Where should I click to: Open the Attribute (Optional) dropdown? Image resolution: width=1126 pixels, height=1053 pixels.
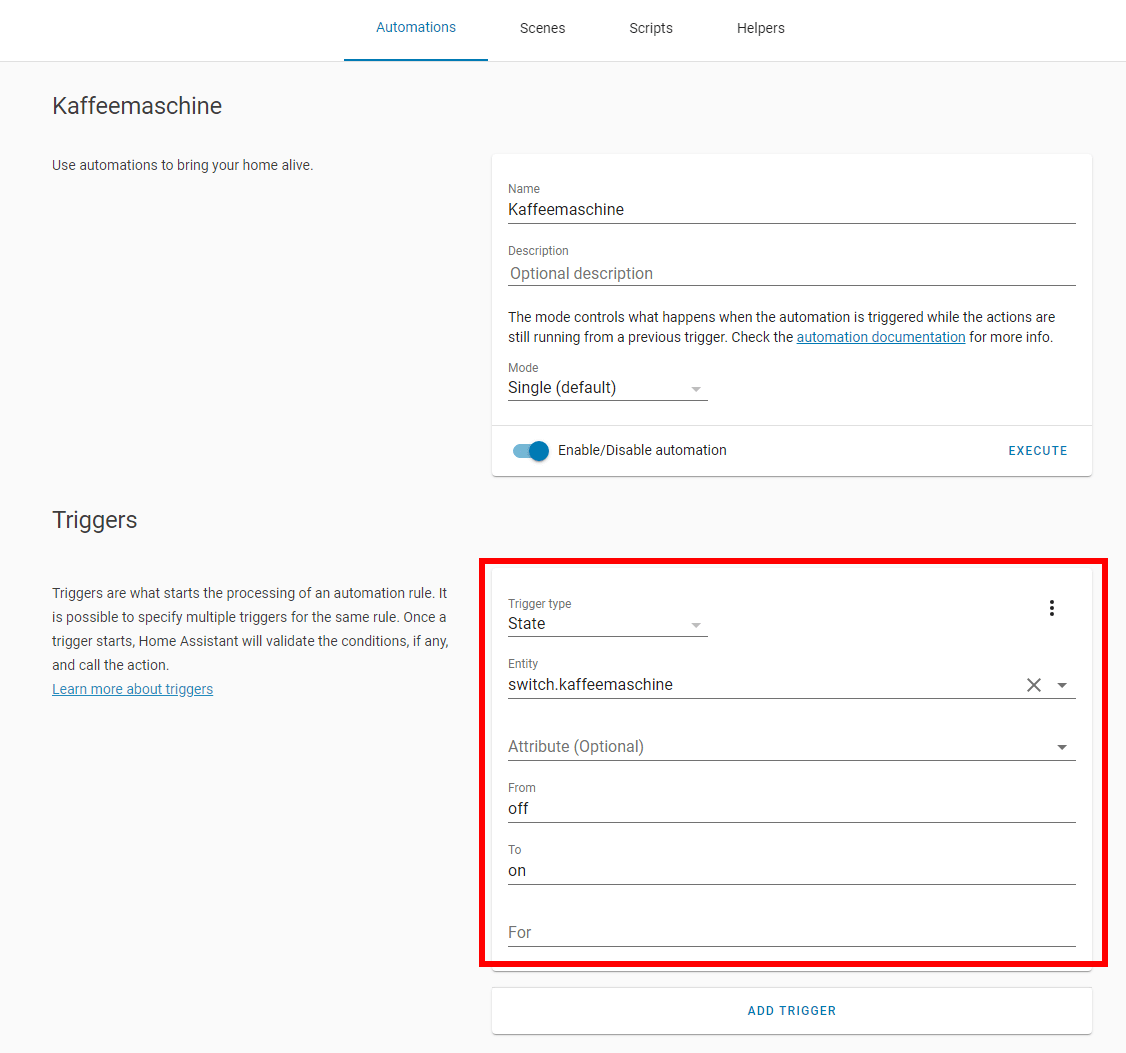click(x=1062, y=746)
